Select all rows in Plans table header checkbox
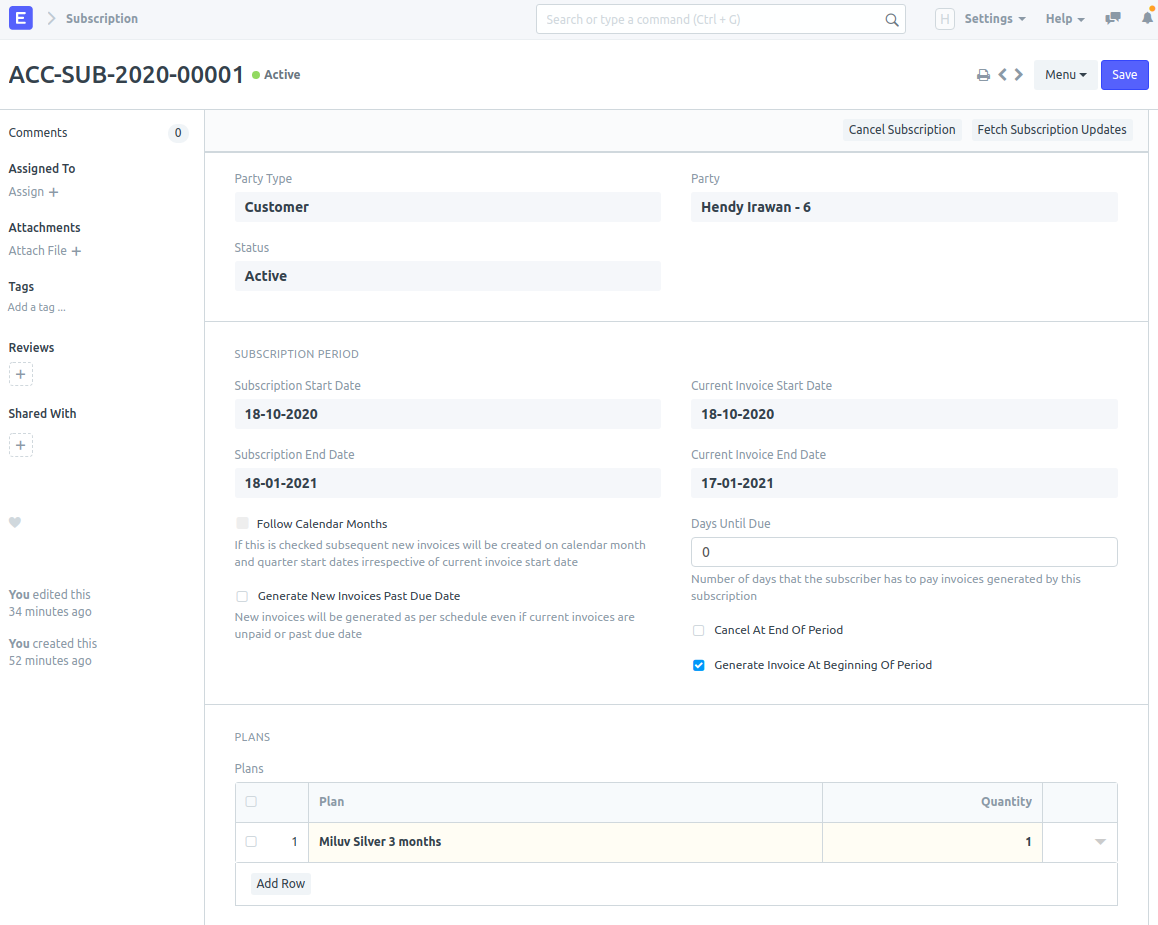 251,802
